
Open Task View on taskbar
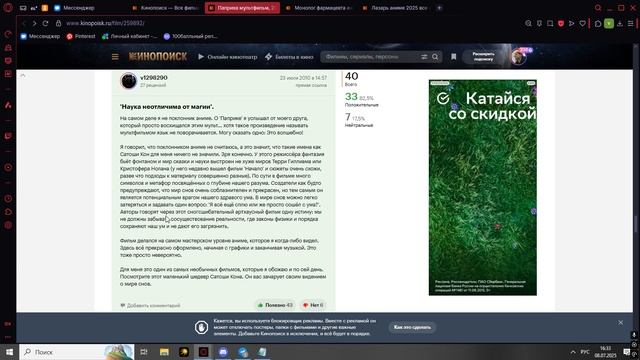click(144, 352)
